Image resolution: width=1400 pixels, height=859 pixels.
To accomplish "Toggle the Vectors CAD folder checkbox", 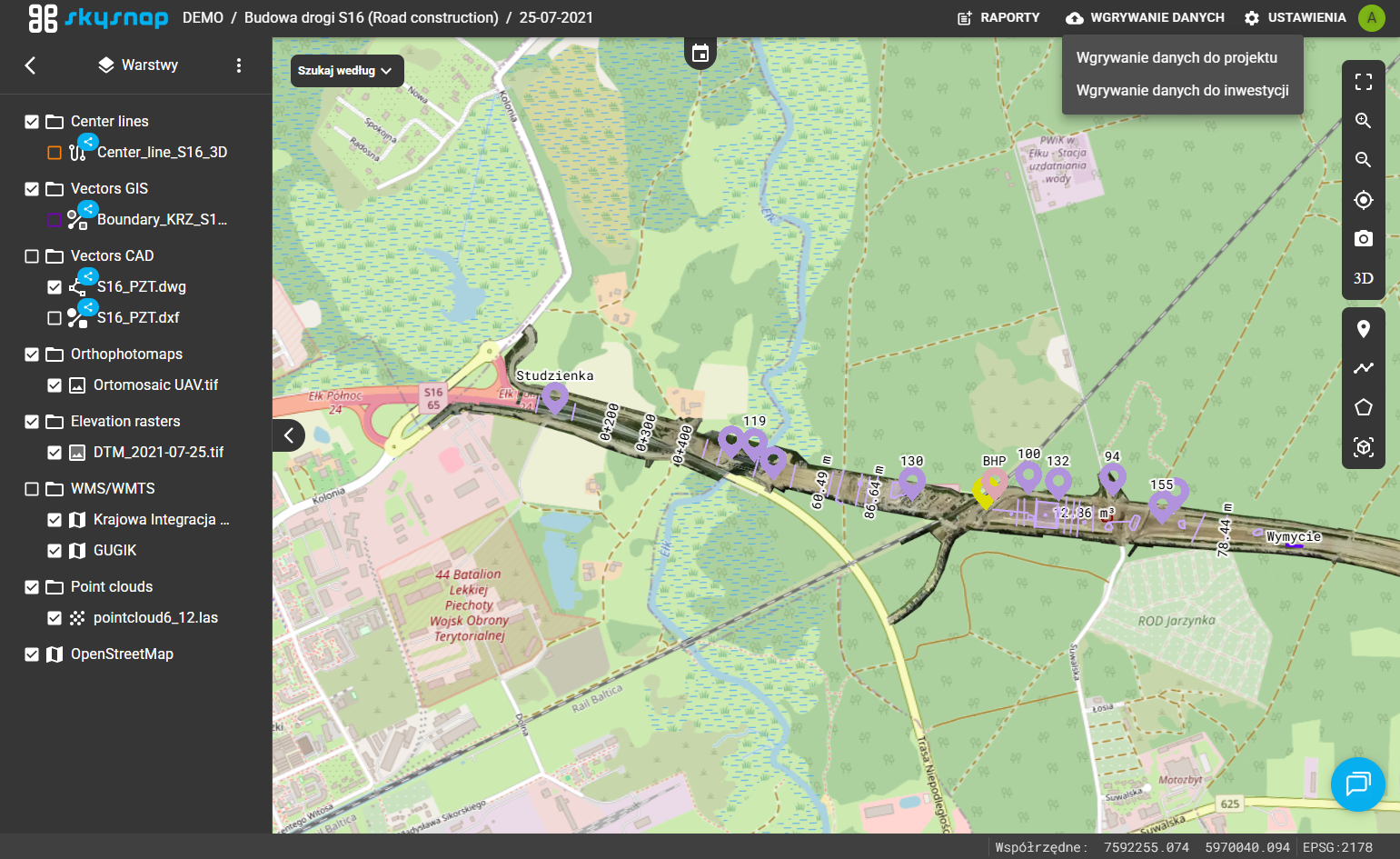I will pyautogui.click(x=32, y=256).
